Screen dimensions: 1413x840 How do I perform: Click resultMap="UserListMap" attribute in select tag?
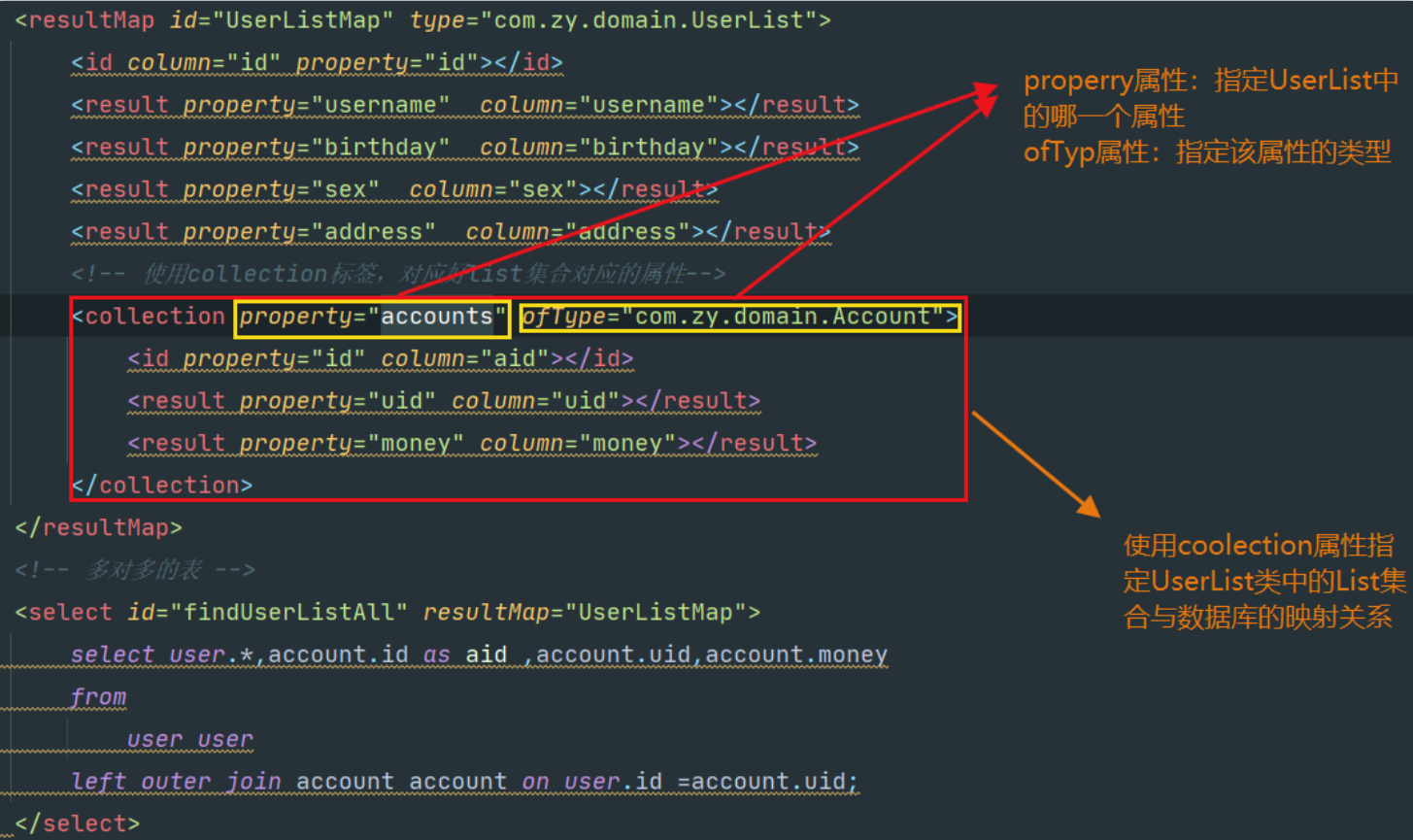click(586, 613)
